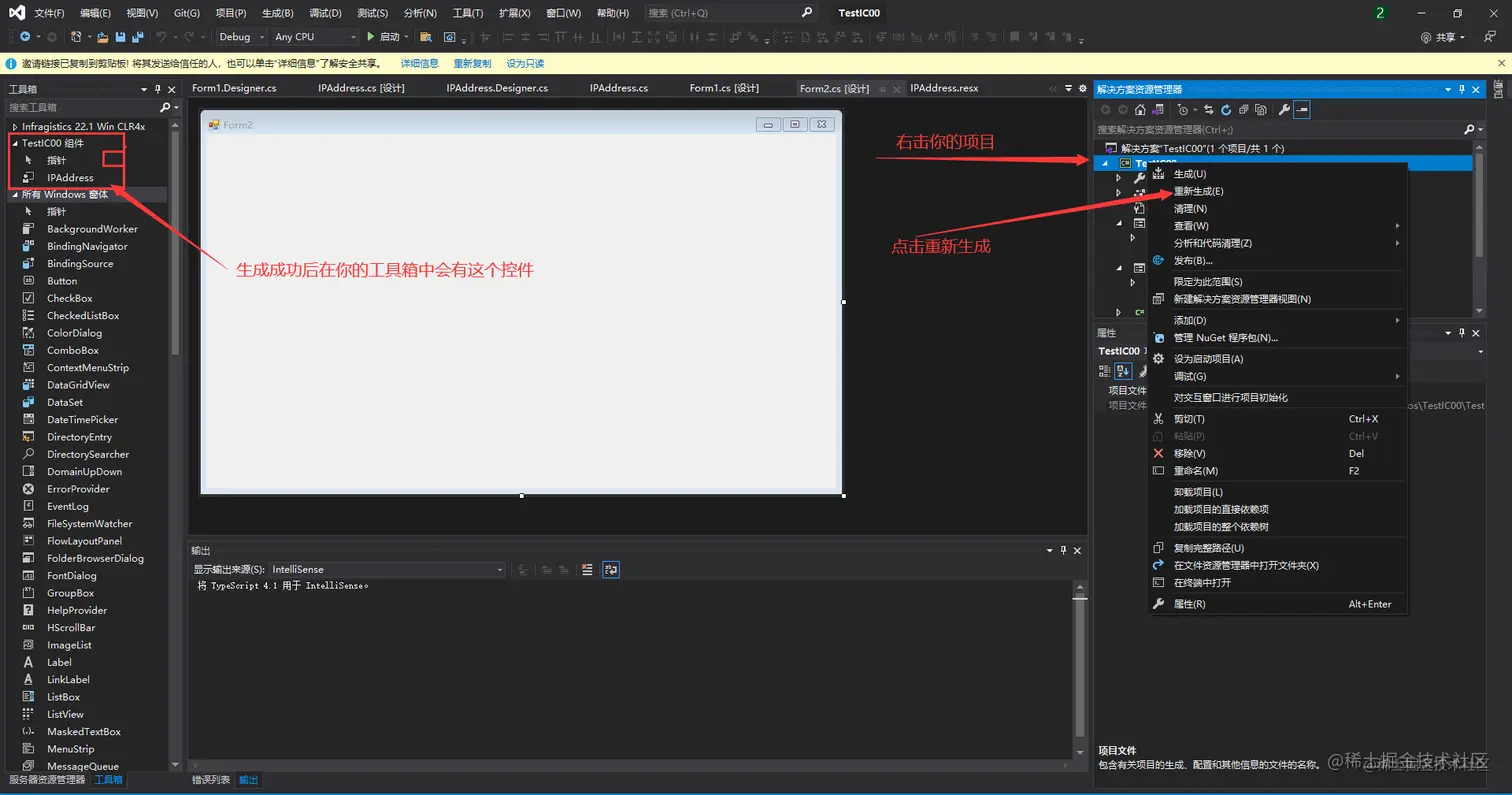
Task: Click the Home icon in Solution Explorer
Action: 1140,109
